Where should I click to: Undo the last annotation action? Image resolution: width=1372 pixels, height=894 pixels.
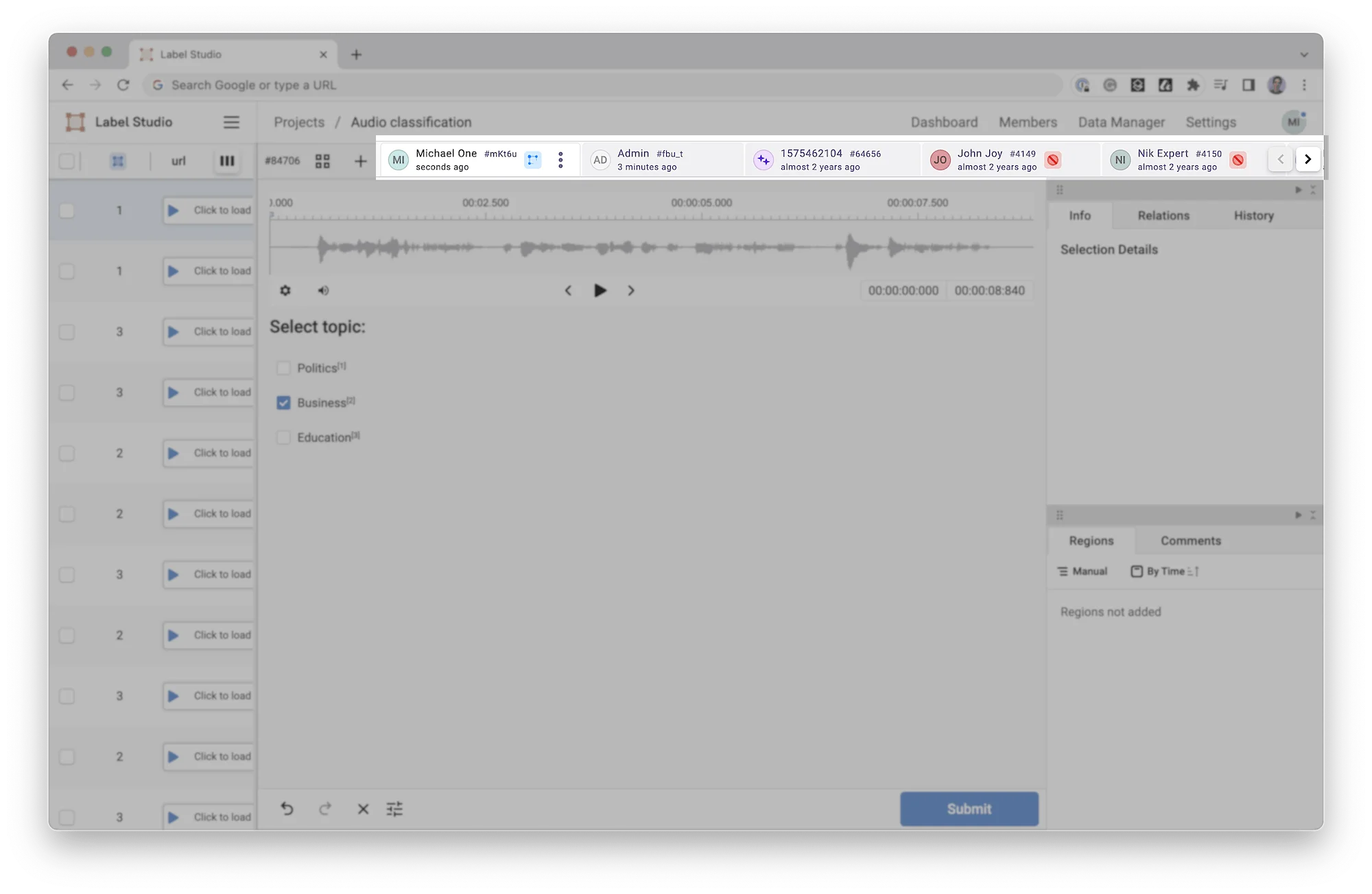tap(287, 809)
